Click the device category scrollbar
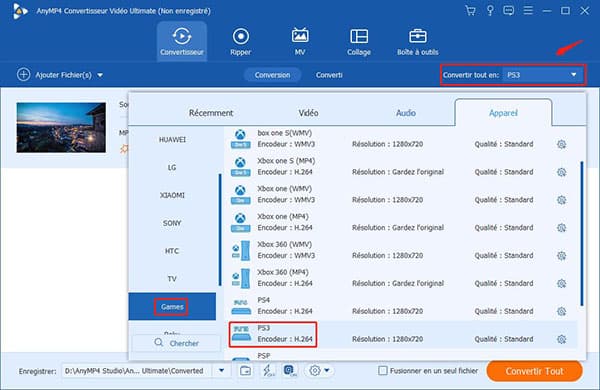 pyautogui.click(x=220, y=230)
